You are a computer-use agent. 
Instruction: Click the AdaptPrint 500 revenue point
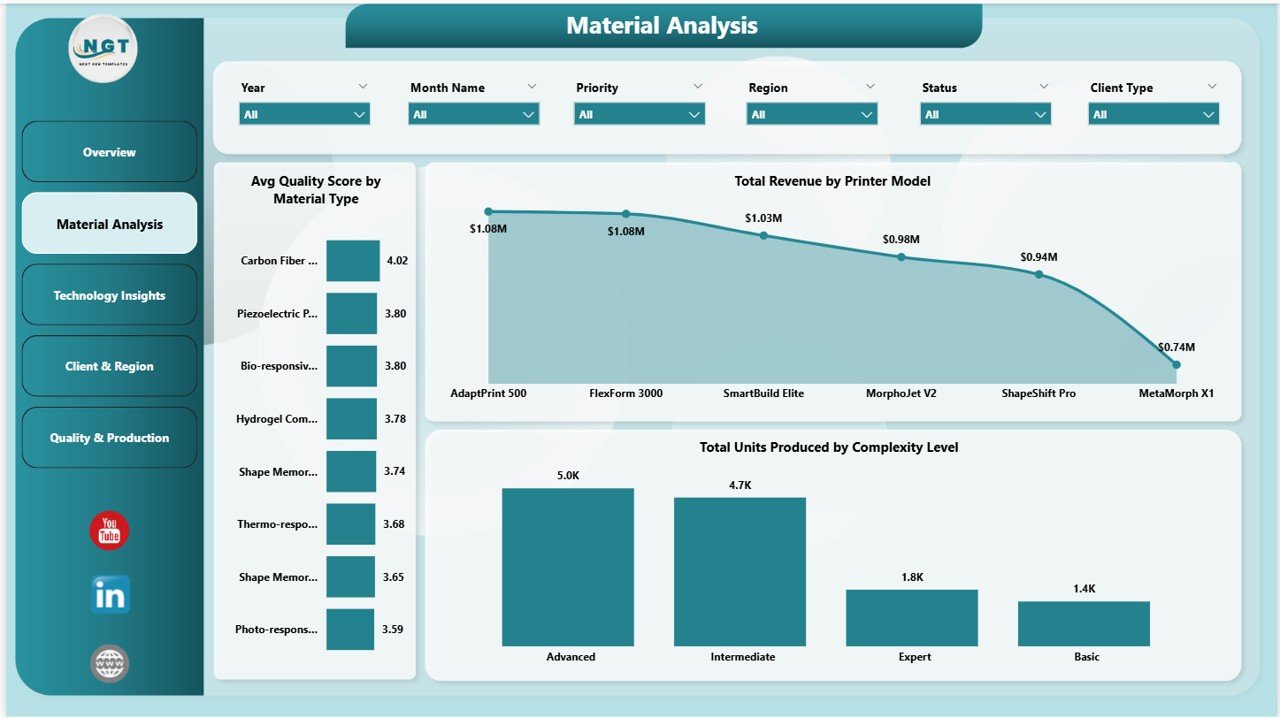click(x=488, y=211)
